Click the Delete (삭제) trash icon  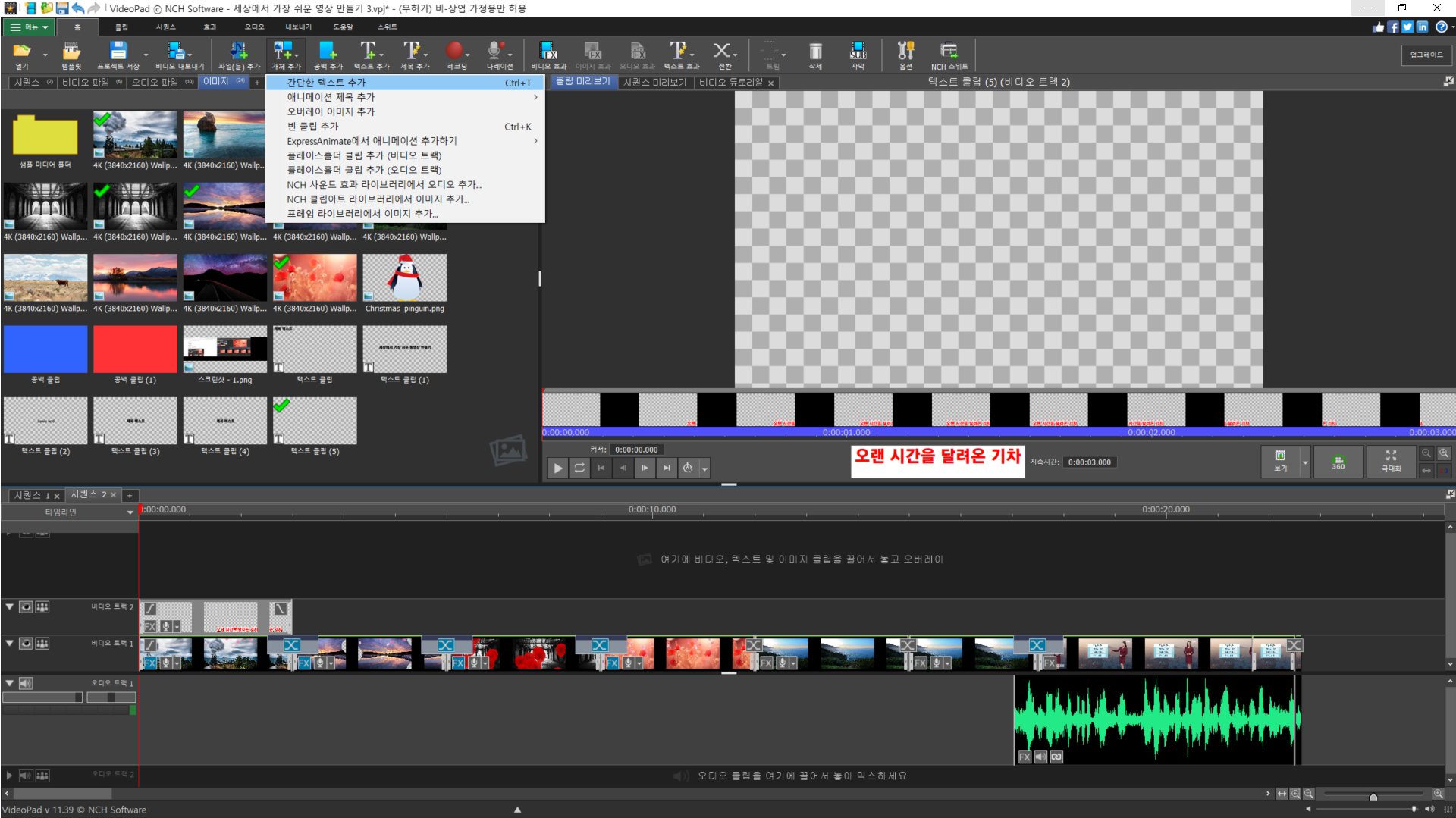click(815, 52)
